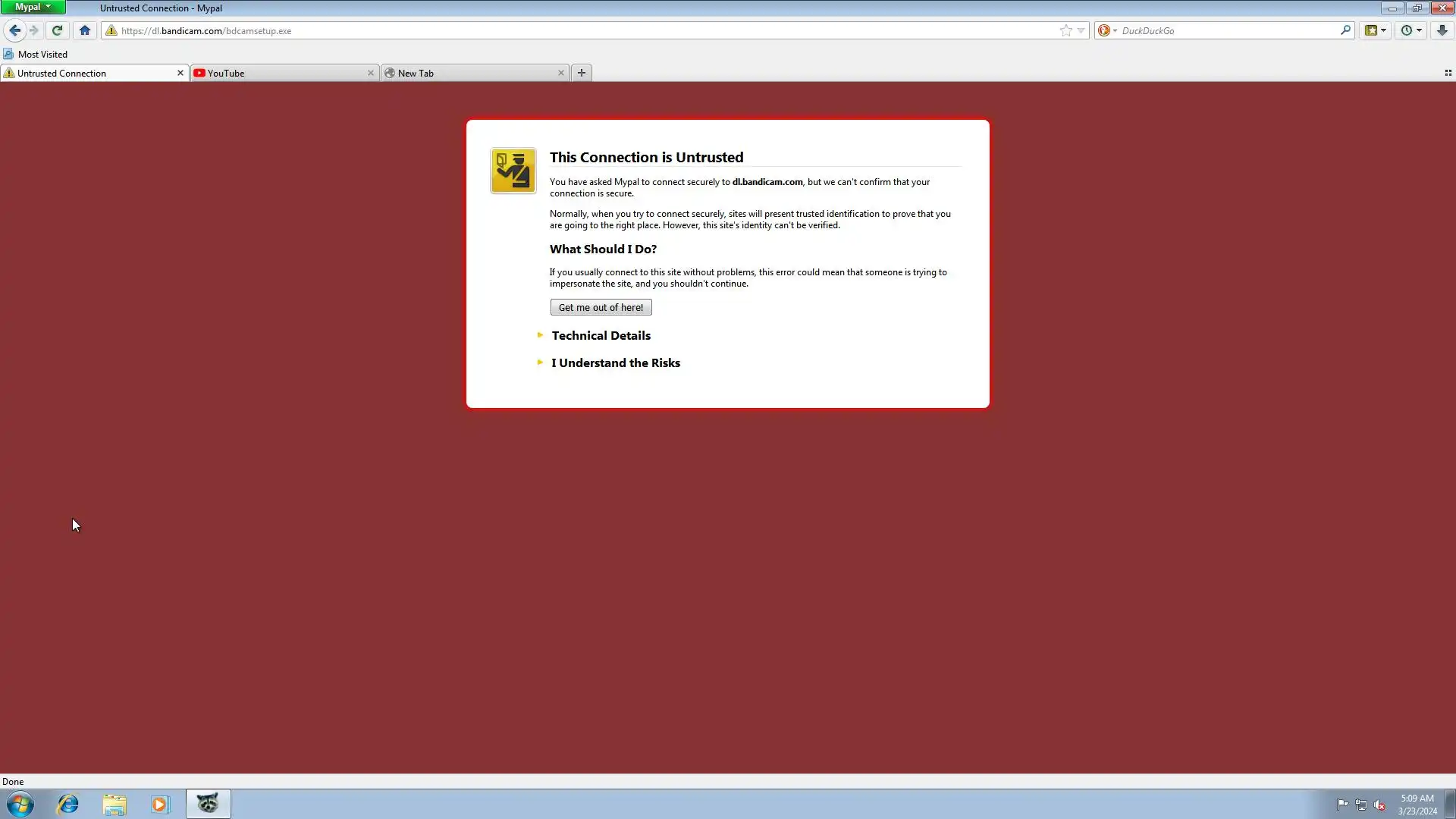Screen dimensions: 1456x819
Task: Close the YouTube tab
Action: point(370,73)
